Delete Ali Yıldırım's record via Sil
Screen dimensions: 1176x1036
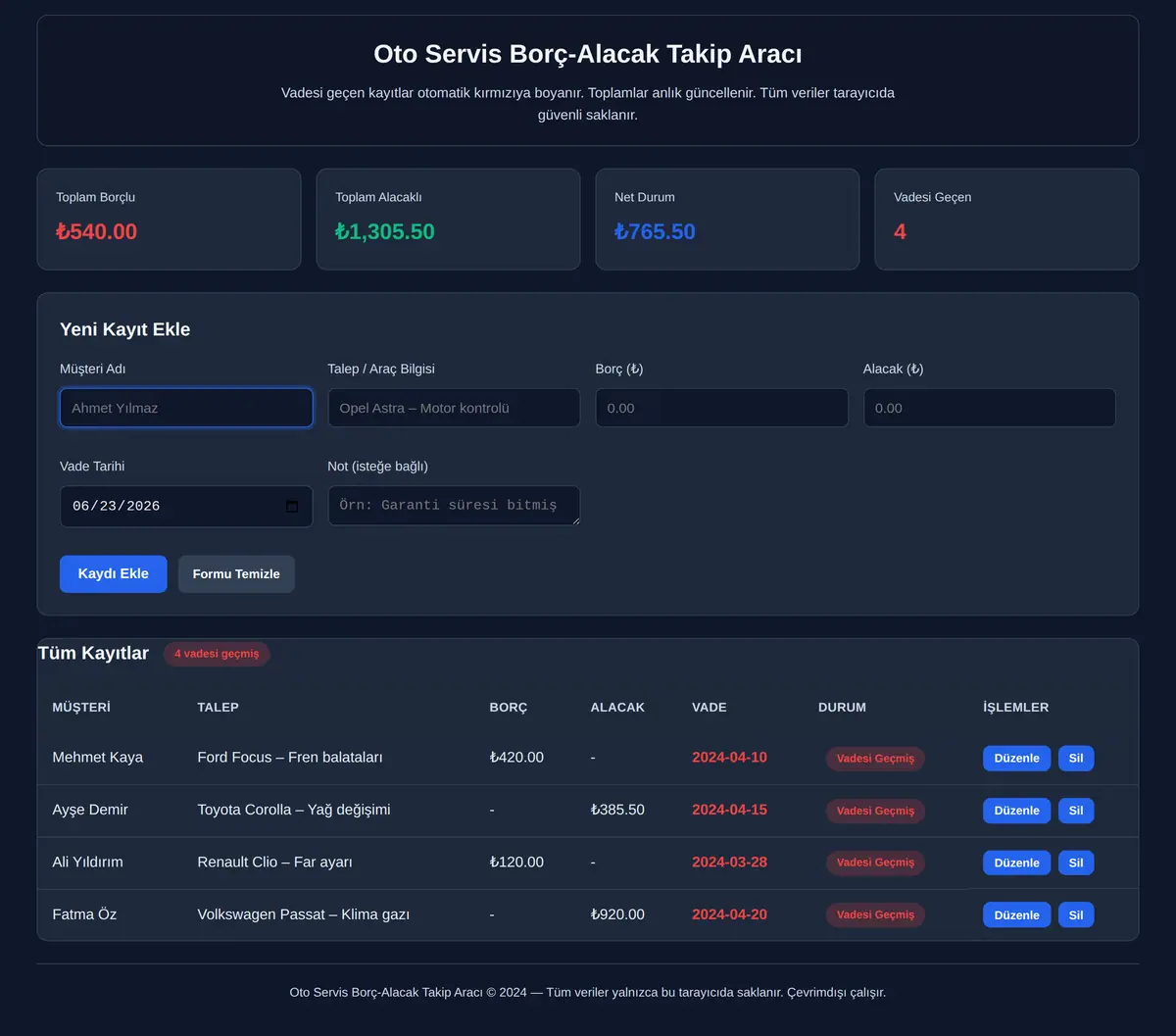[x=1076, y=863]
